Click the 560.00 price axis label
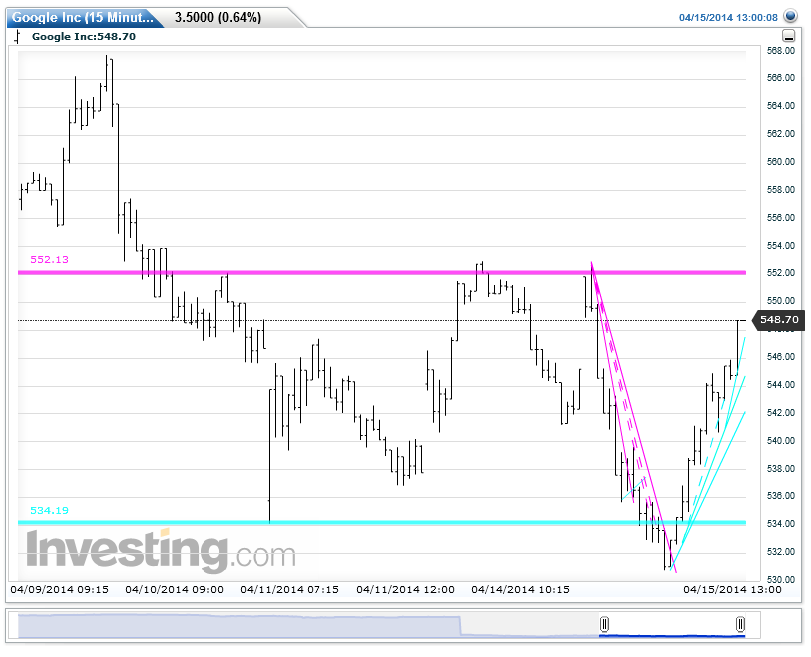 point(781,162)
